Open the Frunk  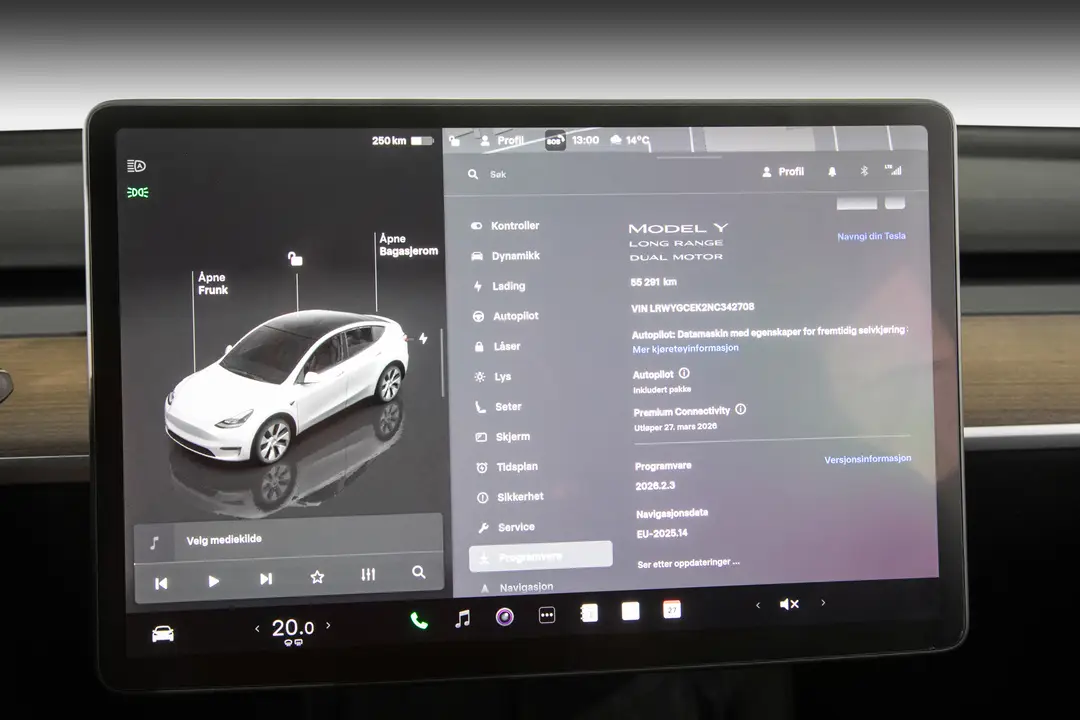coord(213,283)
